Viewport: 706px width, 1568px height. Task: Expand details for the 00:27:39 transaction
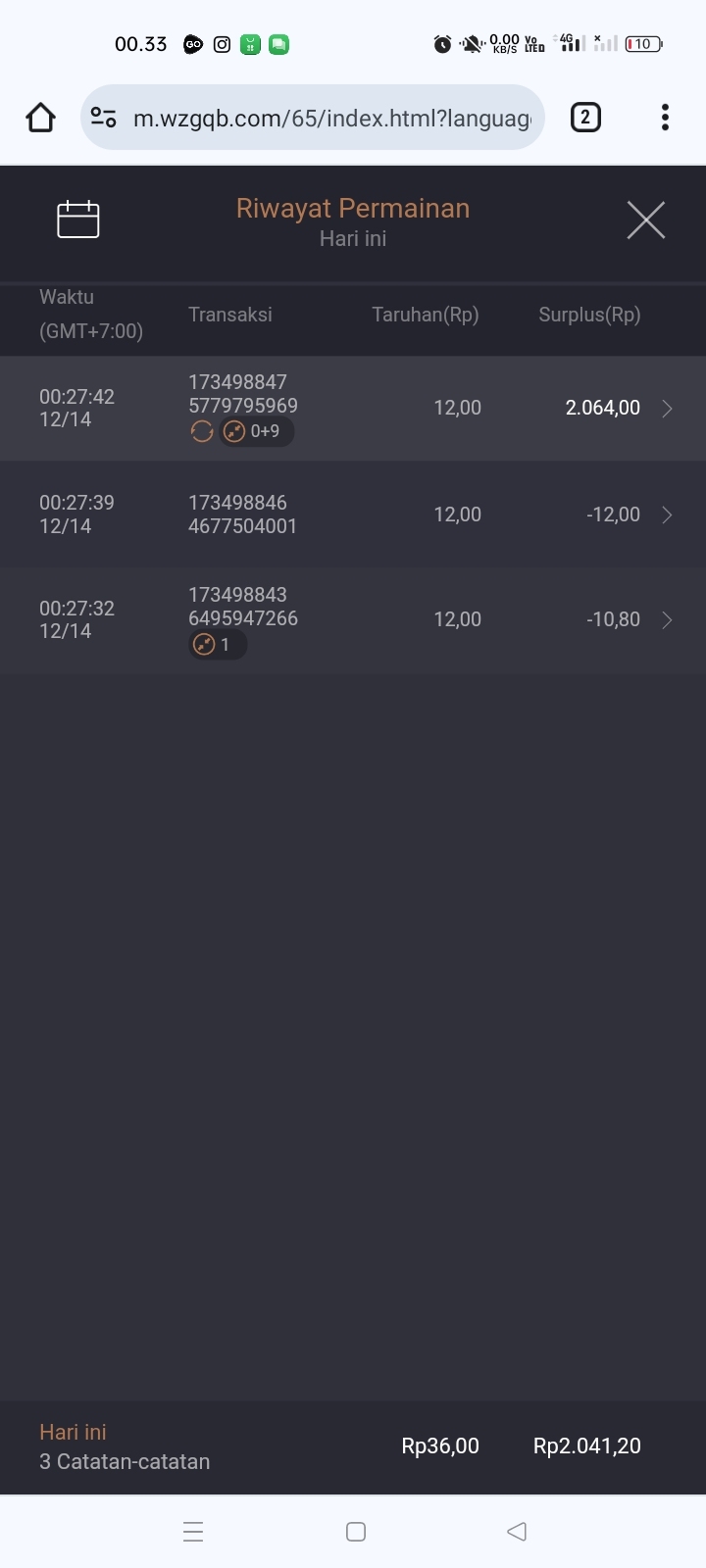click(667, 514)
